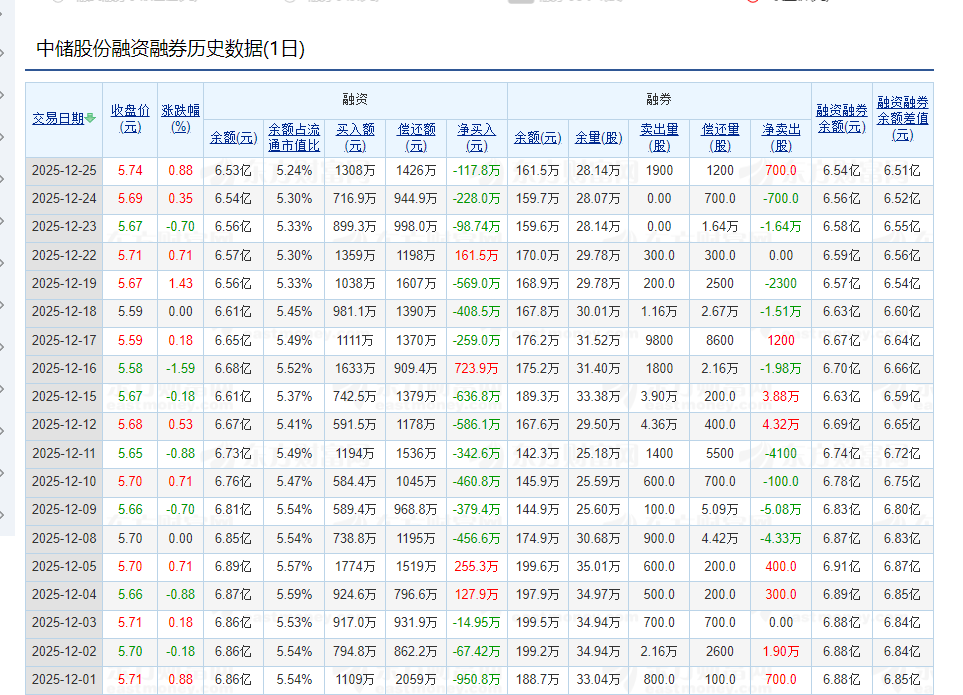Select the 2025-12-24 date cell
This screenshot has width=963, height=695.
[x=64, y=199]
